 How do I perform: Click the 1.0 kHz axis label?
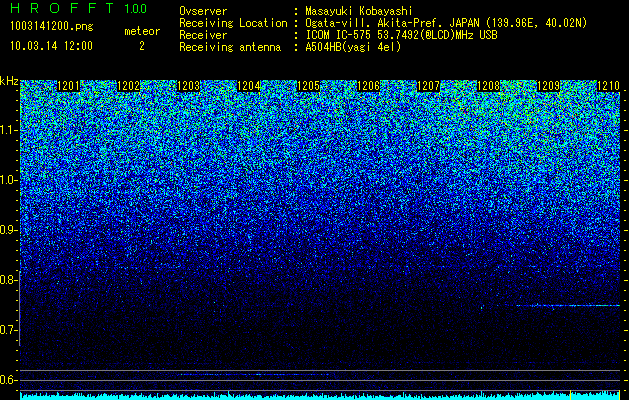(x=9, y=180)
